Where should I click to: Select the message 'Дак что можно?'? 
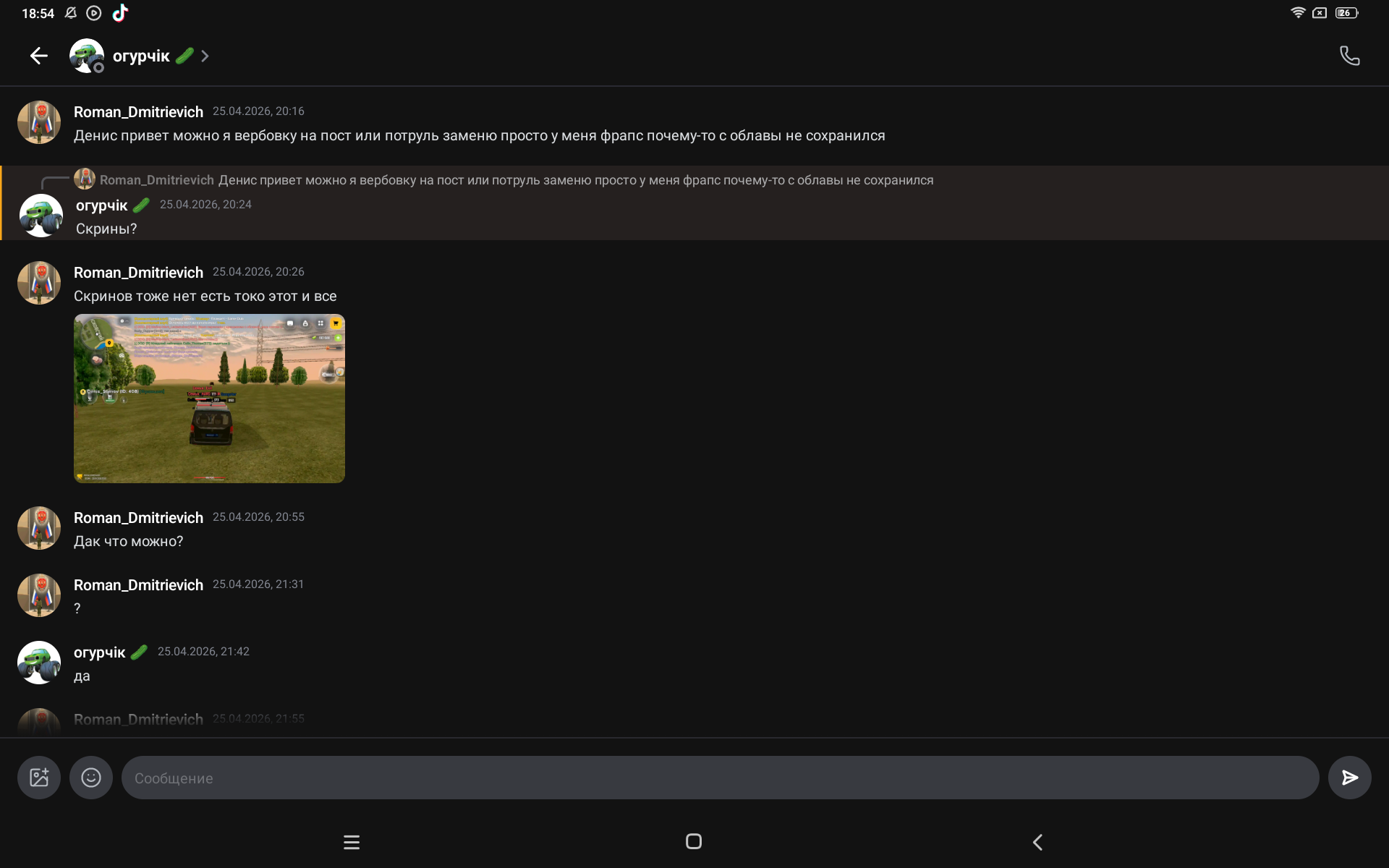(x=129, y=542)
